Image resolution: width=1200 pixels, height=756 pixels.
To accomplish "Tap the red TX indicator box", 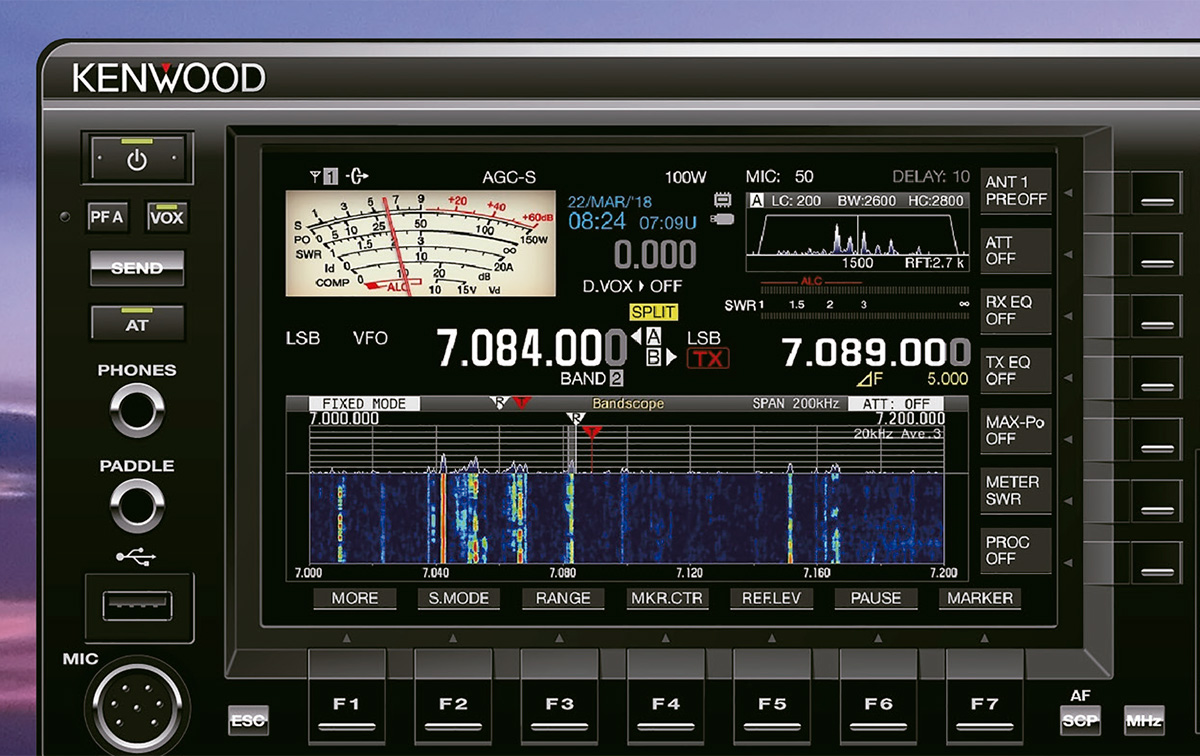I will point(708,359).
